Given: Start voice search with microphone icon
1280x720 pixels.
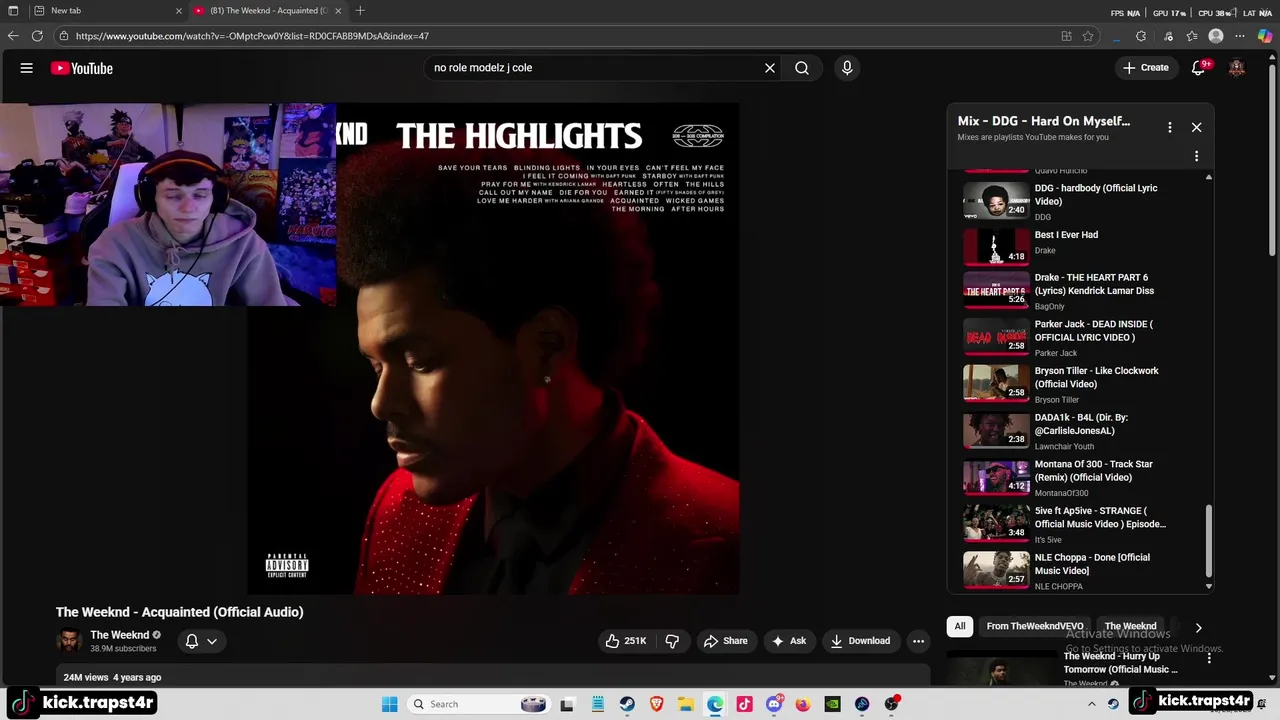Looking at the screenshot, I should pos(847,68).
